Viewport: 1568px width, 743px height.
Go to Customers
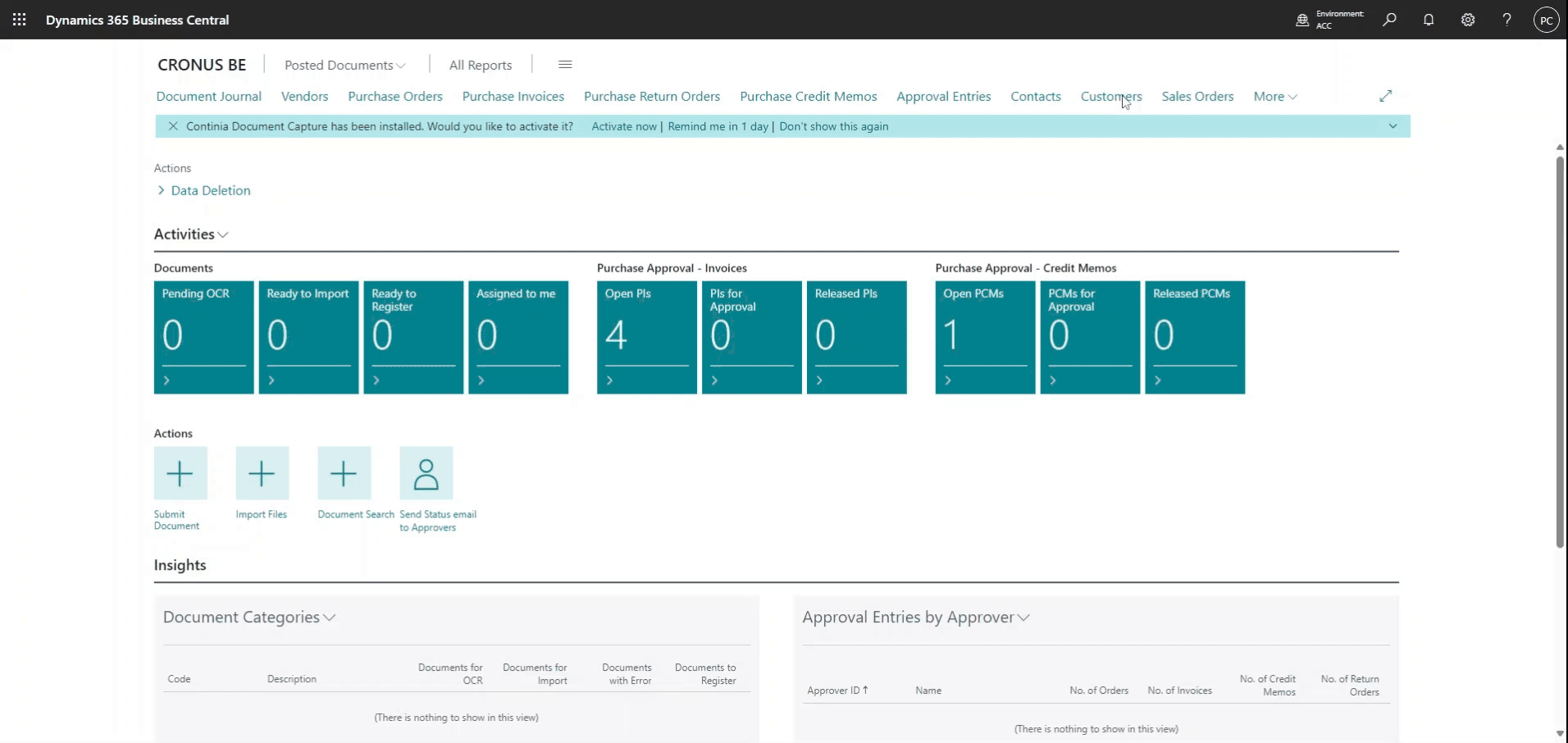point(1111,96)
